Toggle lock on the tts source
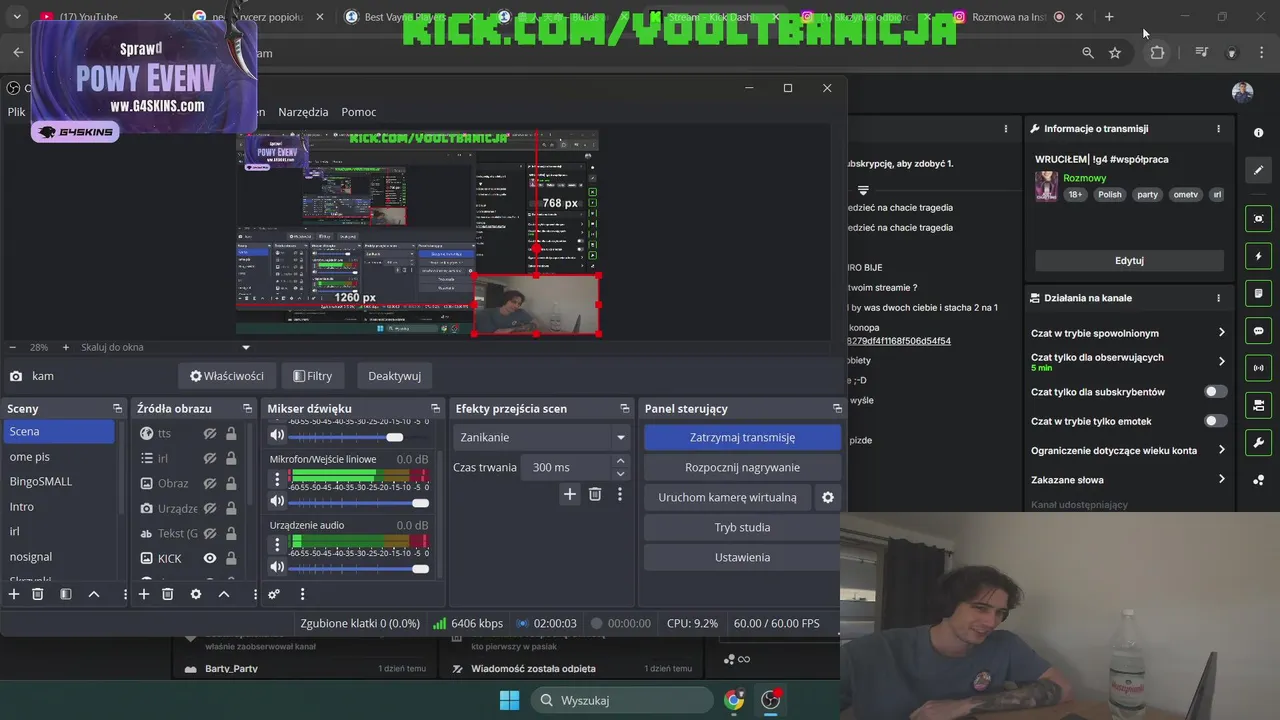Screen dimensions: 1280x720 tap(231, 433)
